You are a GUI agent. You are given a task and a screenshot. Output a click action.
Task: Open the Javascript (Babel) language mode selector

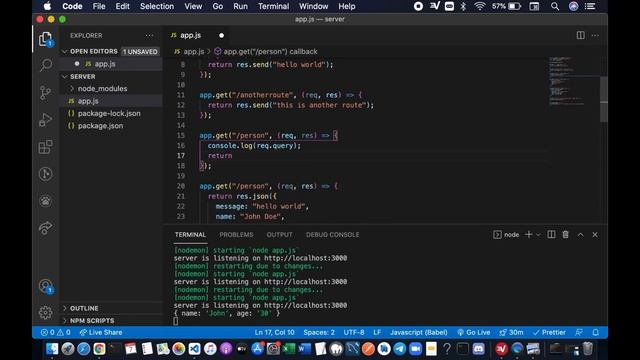418,332
